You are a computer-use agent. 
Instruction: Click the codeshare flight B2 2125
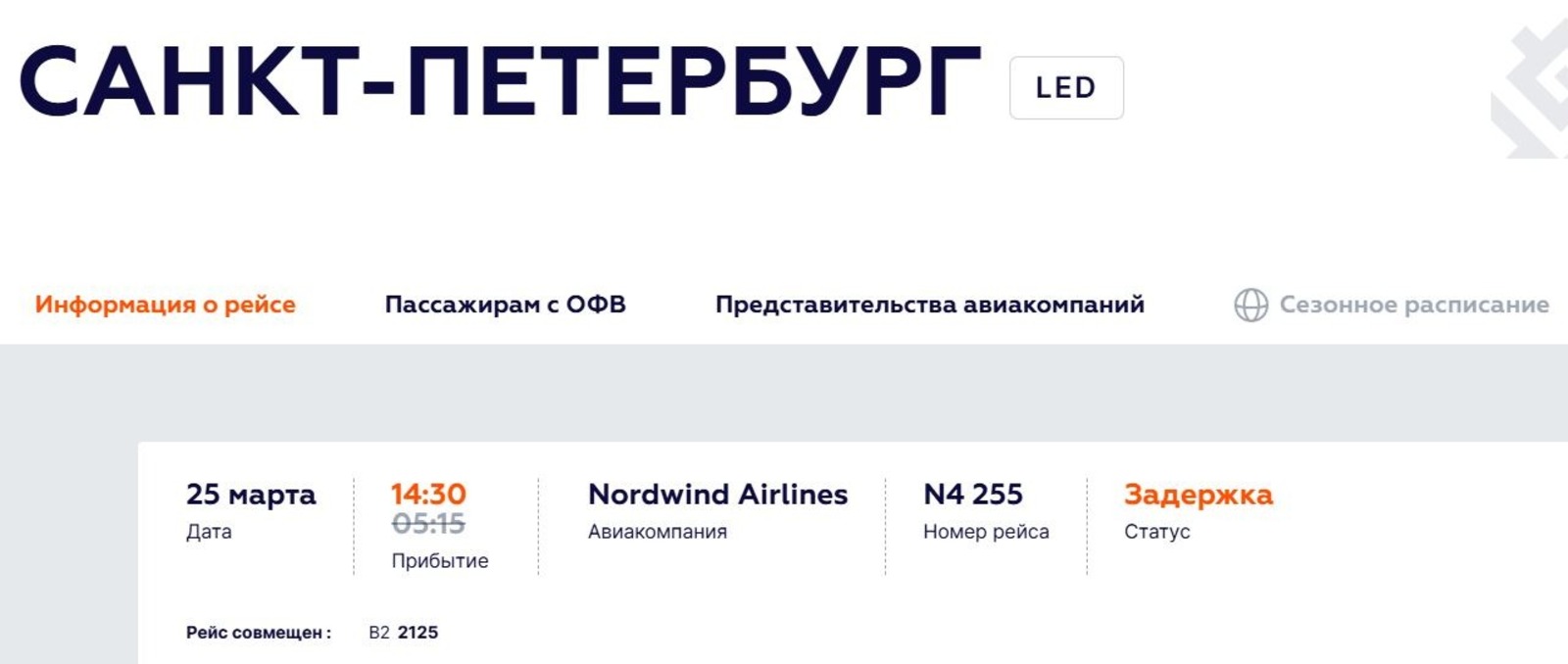403,633
